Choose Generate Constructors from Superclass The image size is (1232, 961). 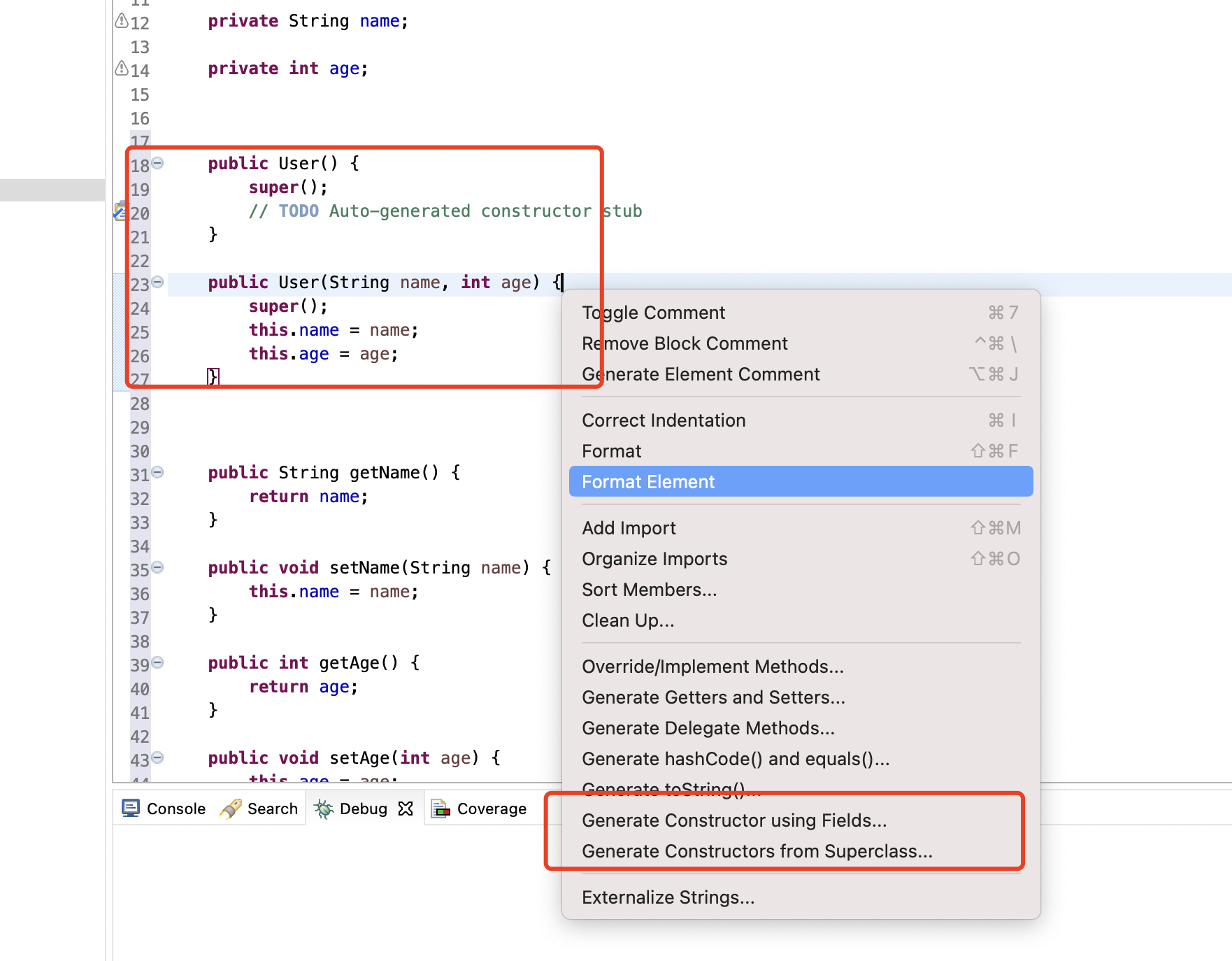801,851
